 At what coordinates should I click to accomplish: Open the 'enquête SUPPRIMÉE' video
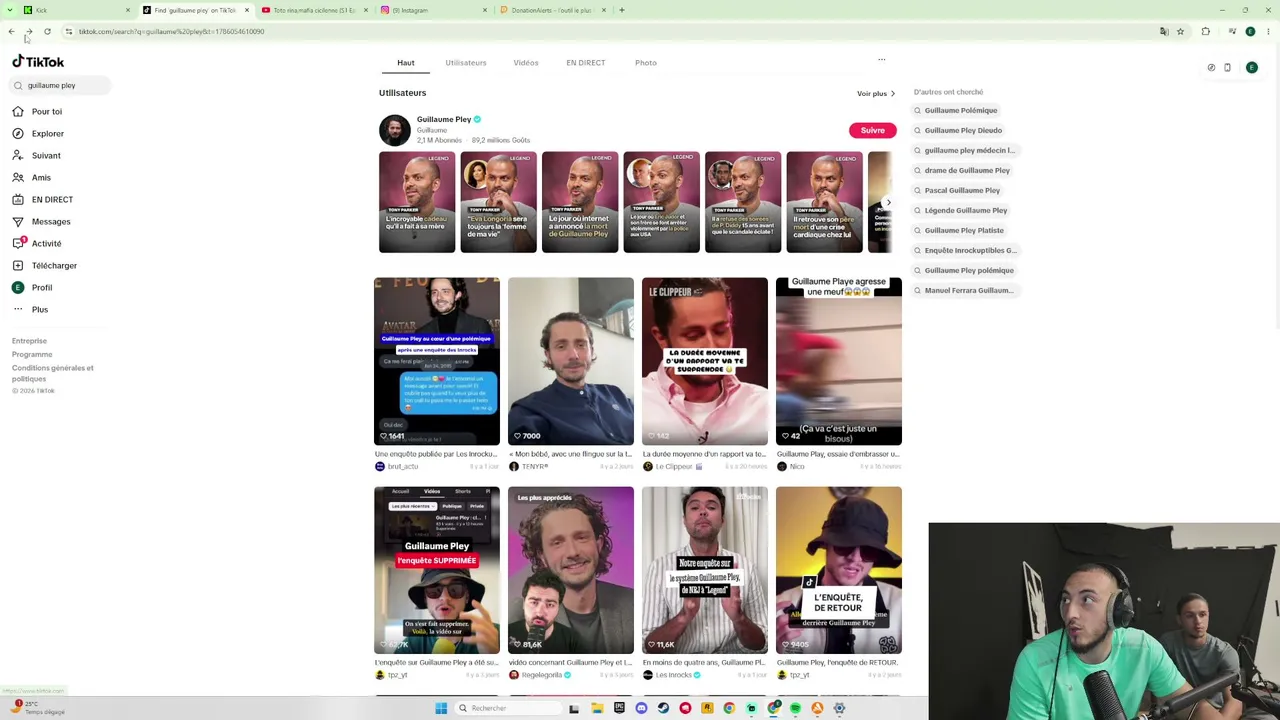click(437, 570)
